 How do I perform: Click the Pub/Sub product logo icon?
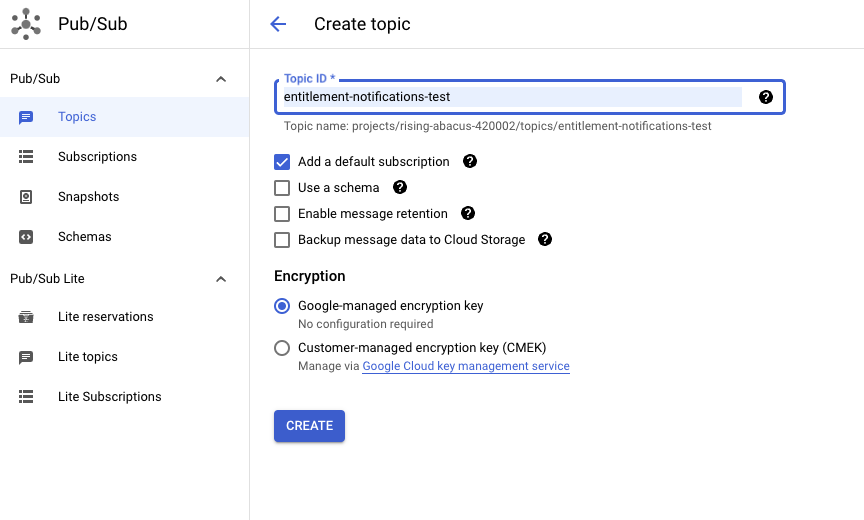tap(26, 24)
